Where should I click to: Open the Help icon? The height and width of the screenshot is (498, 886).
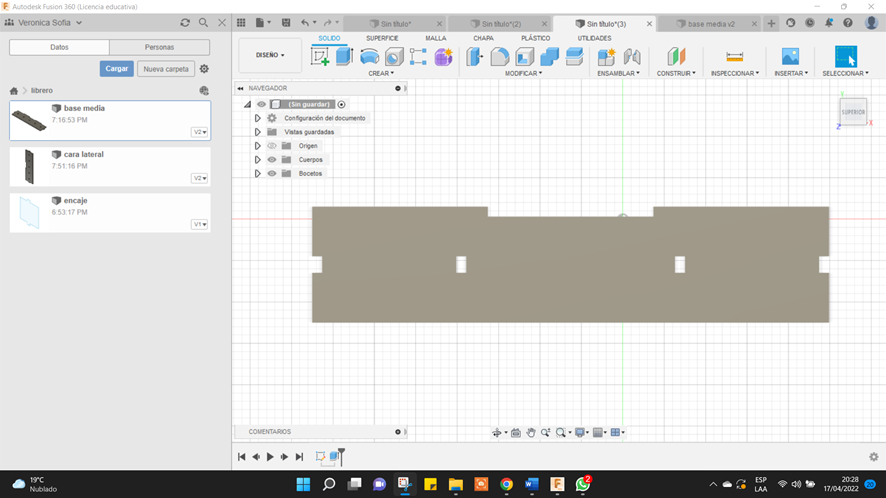(848, 23)
